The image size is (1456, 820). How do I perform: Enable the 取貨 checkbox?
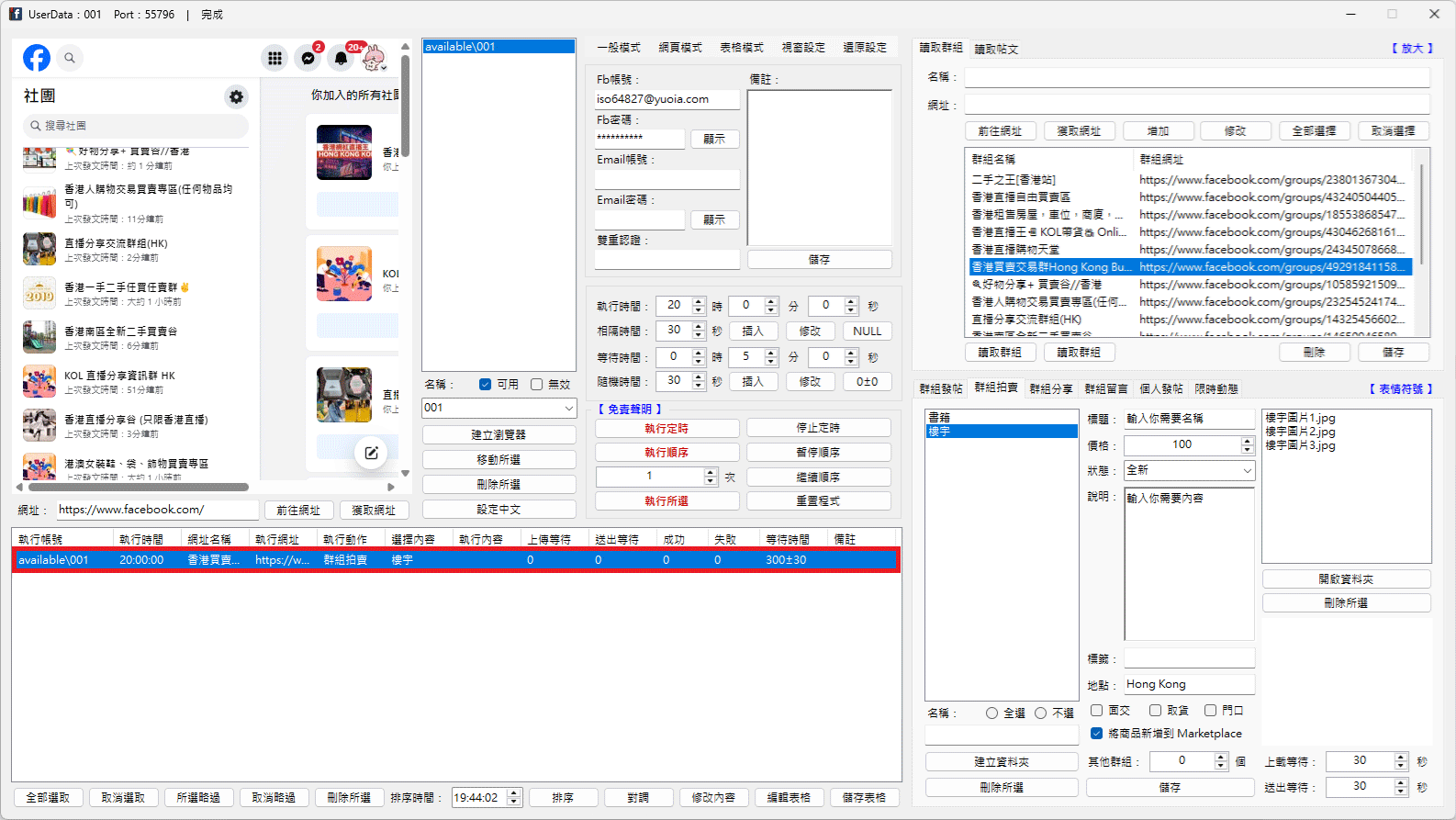point(1155,710)
